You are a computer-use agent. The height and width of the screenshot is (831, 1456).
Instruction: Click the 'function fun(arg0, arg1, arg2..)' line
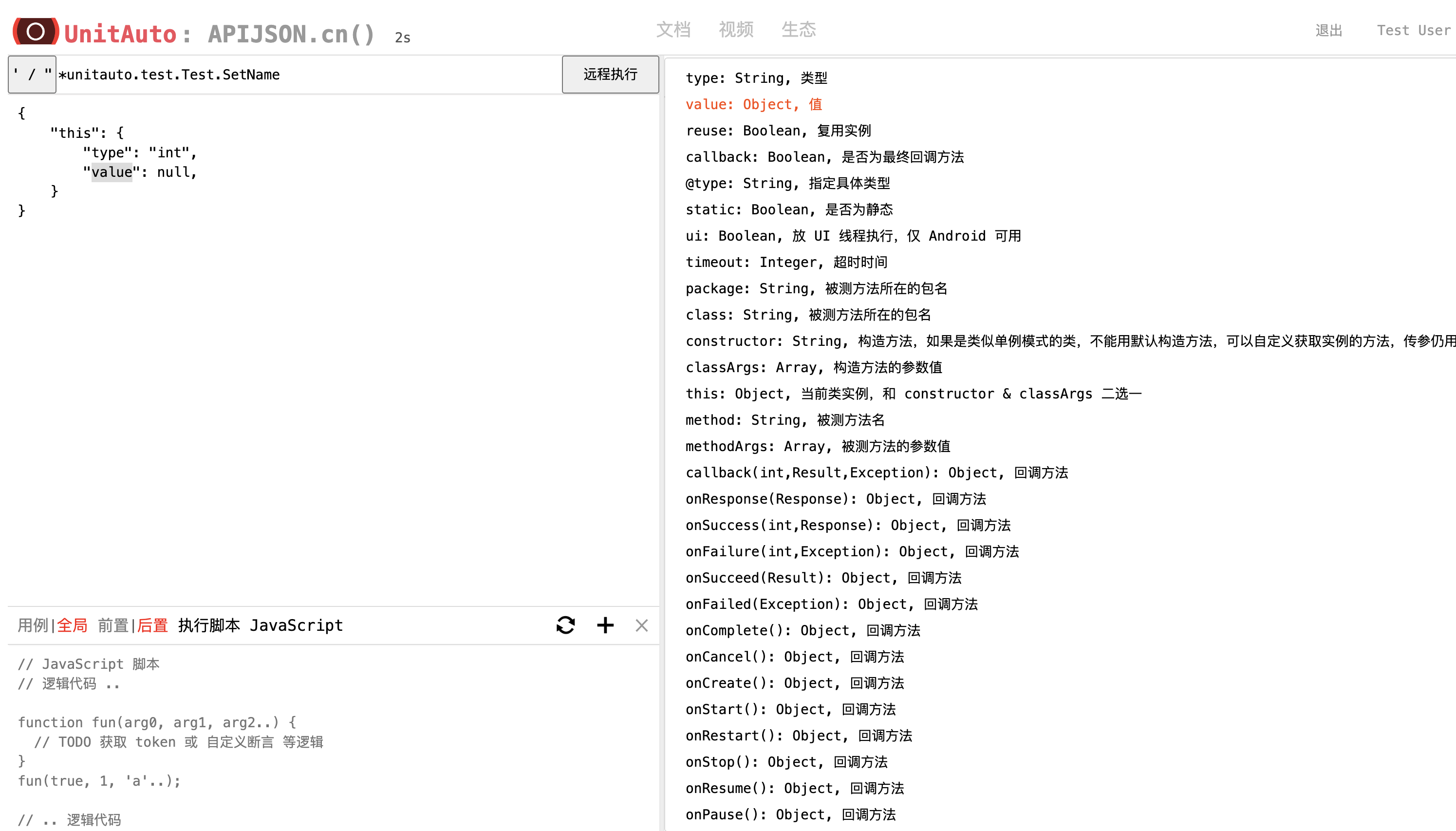coord(157,722)
